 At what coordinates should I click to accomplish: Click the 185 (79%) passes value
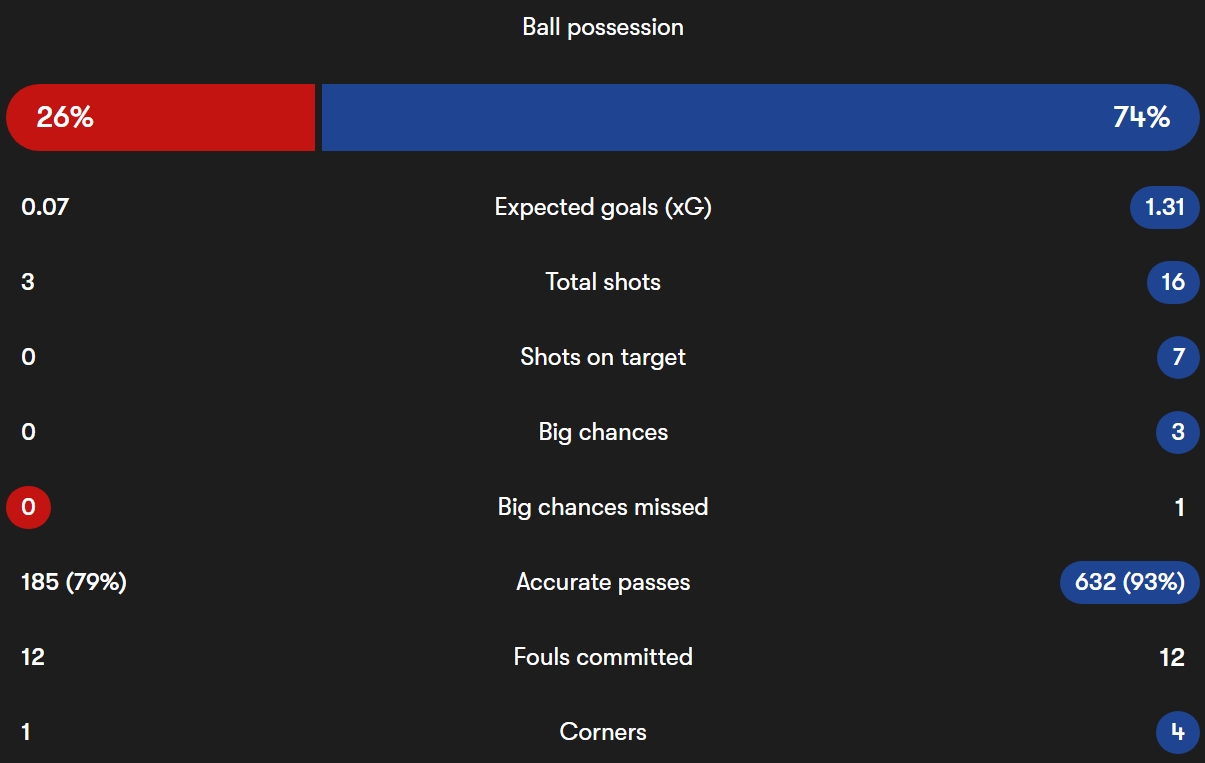tap(74, 582)
